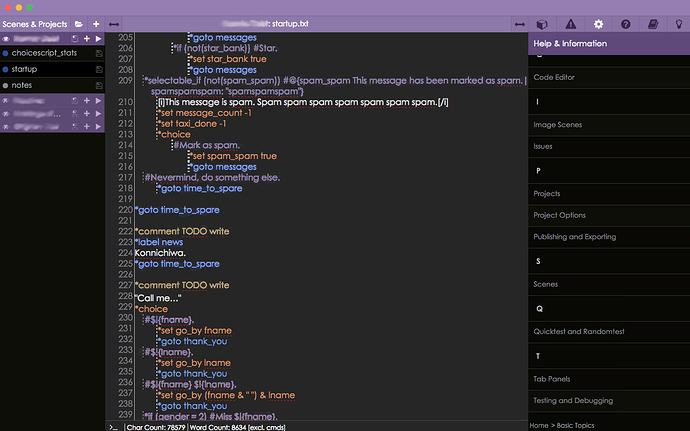The image size is (690, 431).
Task: Open the console prompt icon in status bar
Action: (114, 427)
